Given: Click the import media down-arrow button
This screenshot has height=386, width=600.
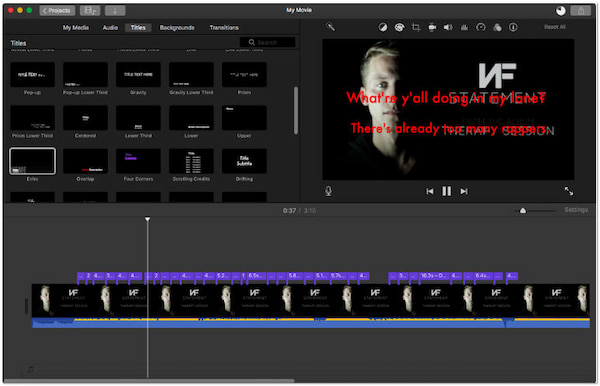Looking at the screenshot, I should [115, 10].
